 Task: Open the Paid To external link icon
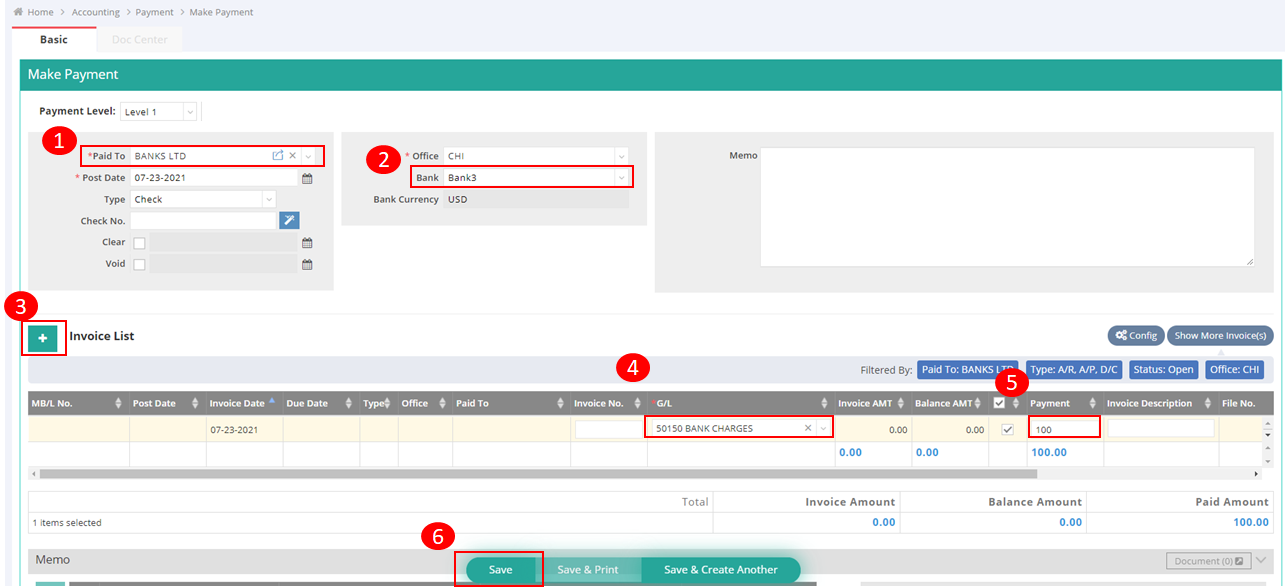click(278, 156)
